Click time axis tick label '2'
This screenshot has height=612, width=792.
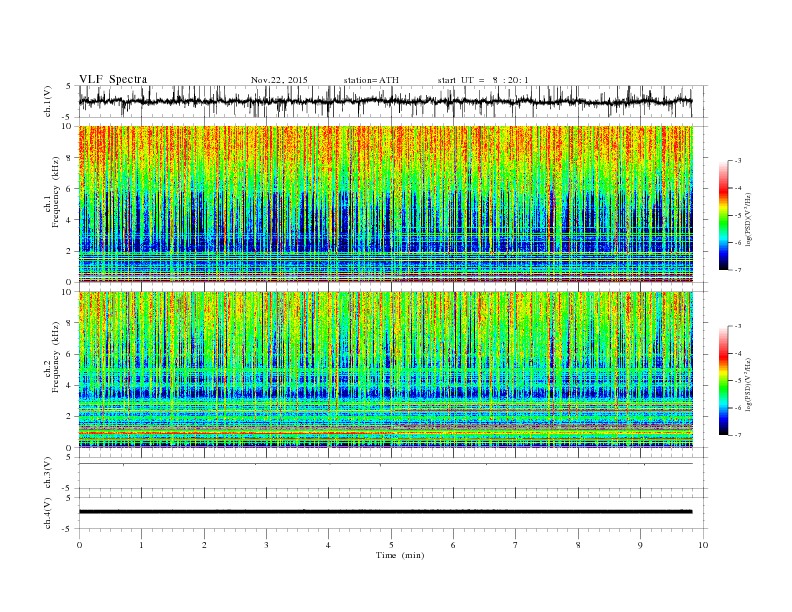pos(204,545)
